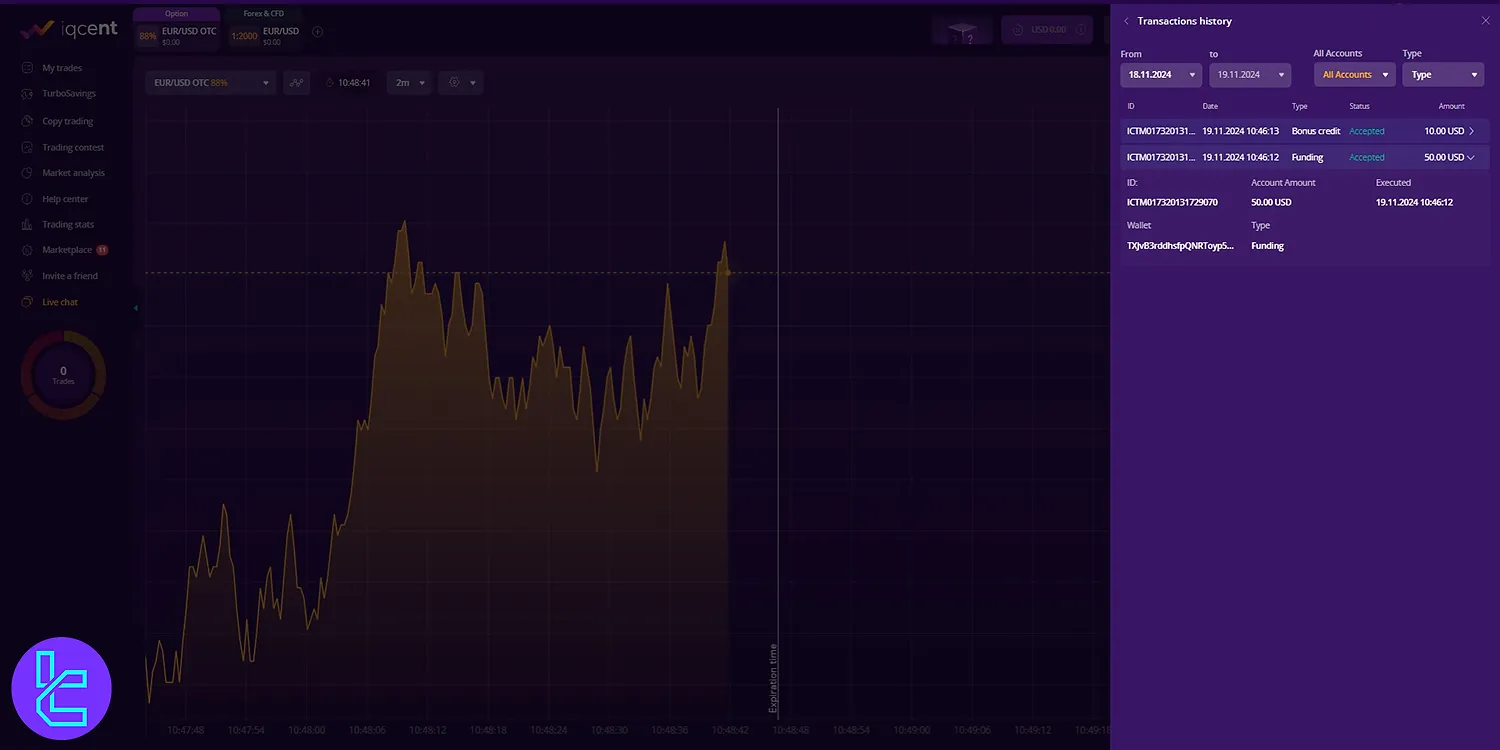Open the to date 19.11.2024 picker
This screenshot has width=1500, height=750.
[x=1250, y=75]
